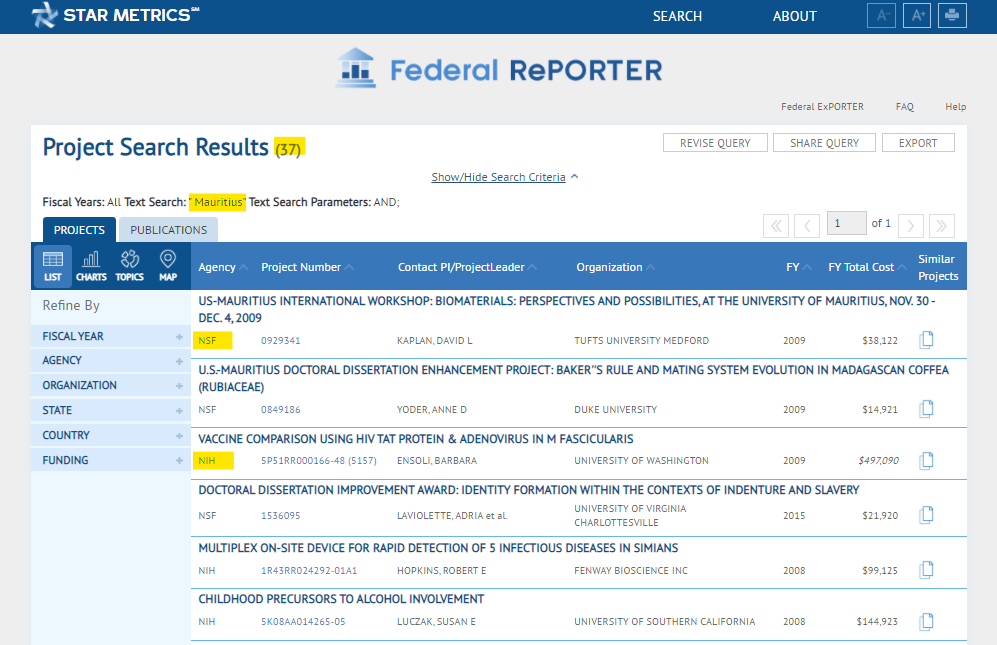Image resolution: width=997 pixels, height=645 pixels.
Task: Open the Vaccine Comparison HIV TAT project title
Action: point(416,439)
